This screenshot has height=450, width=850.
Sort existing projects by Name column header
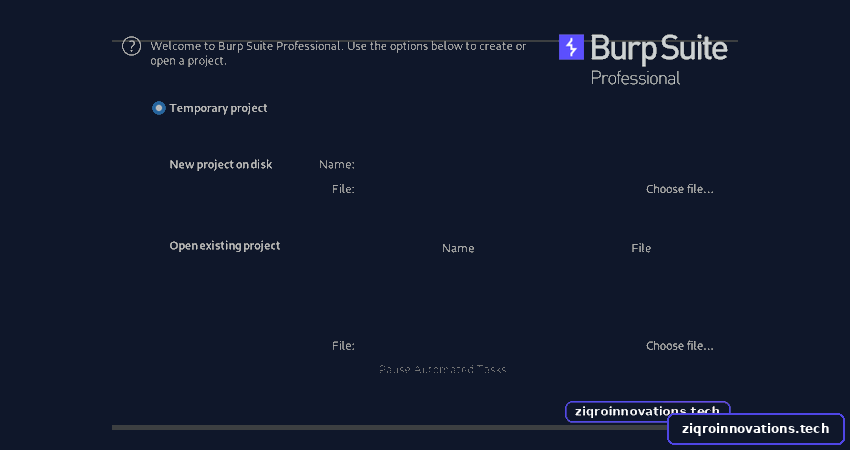point(458,248)
